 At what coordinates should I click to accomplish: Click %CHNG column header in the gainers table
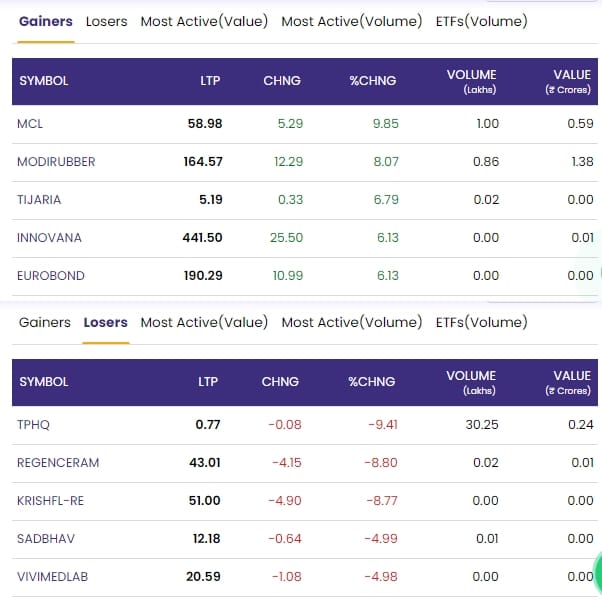[374, 81]
